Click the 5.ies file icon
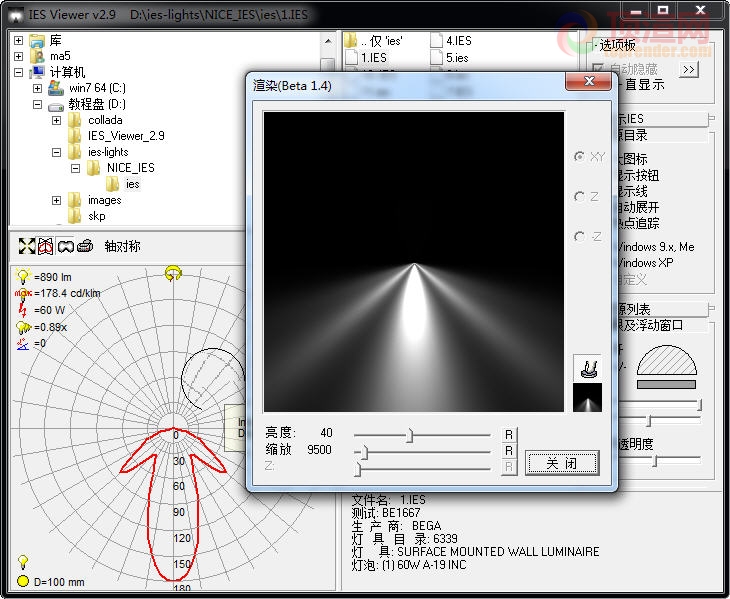The width and height of the screenshot is (730, 599). 436,57
